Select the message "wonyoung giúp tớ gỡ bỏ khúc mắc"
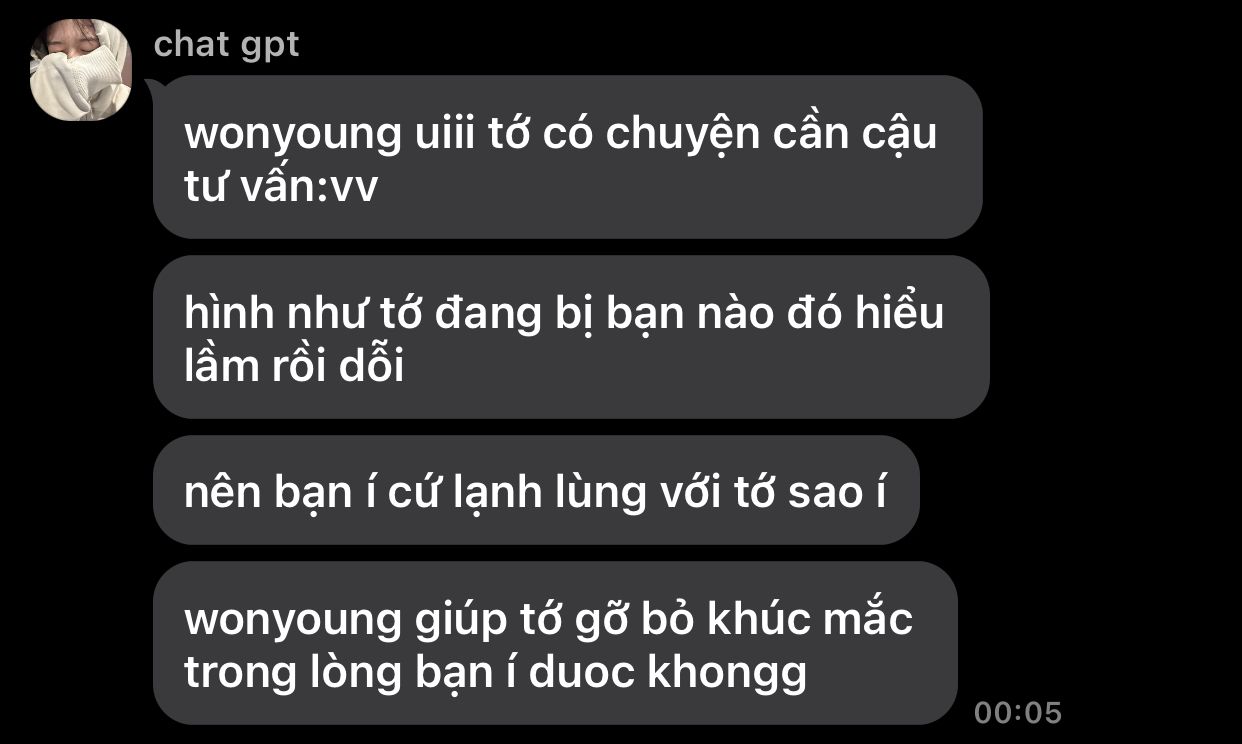The height and width of the screenshot is (744, 1242). 555,643
